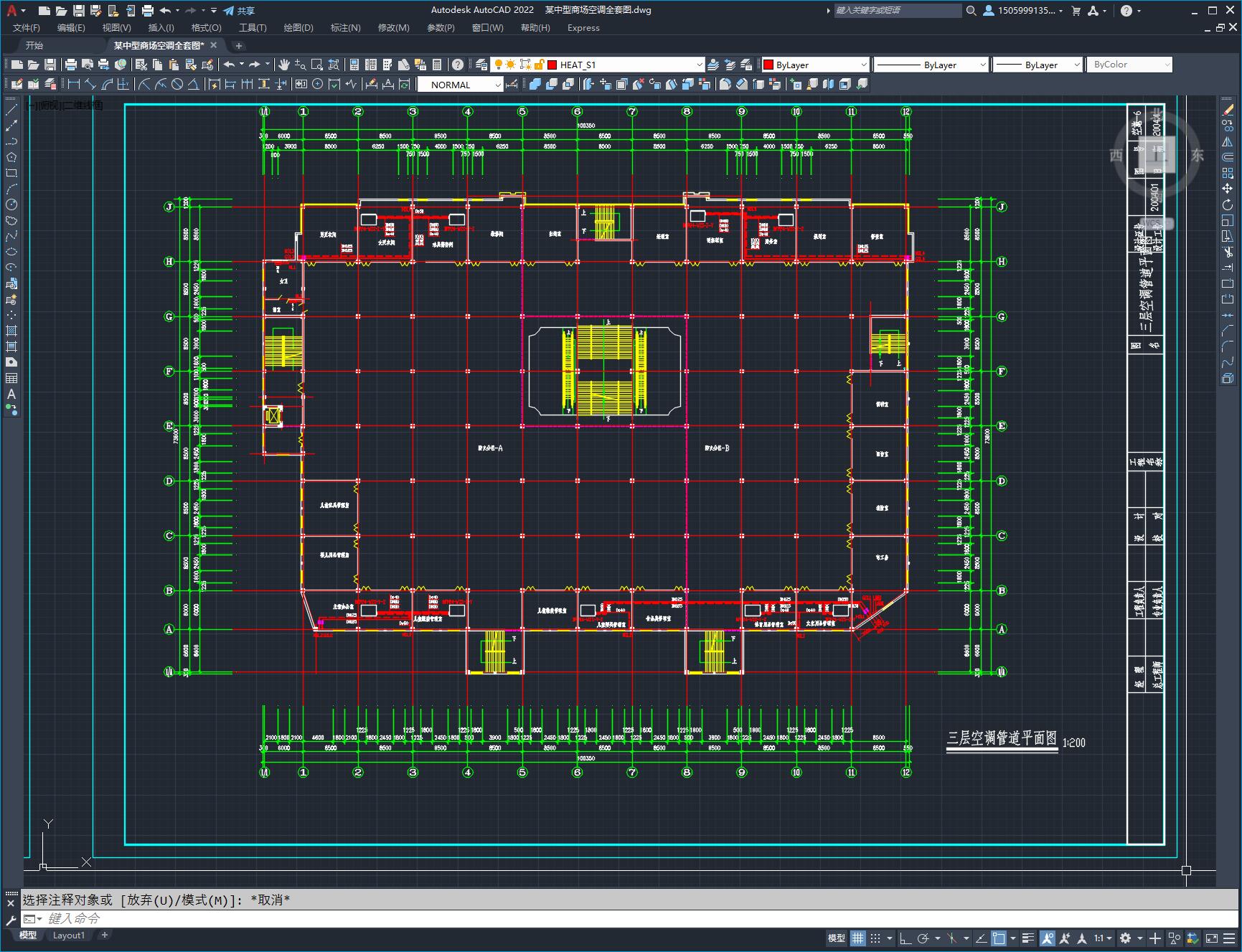Click the Clean Screen icon in status bar
This screenshot has height=952, width=1242.
click(1211, 938)
